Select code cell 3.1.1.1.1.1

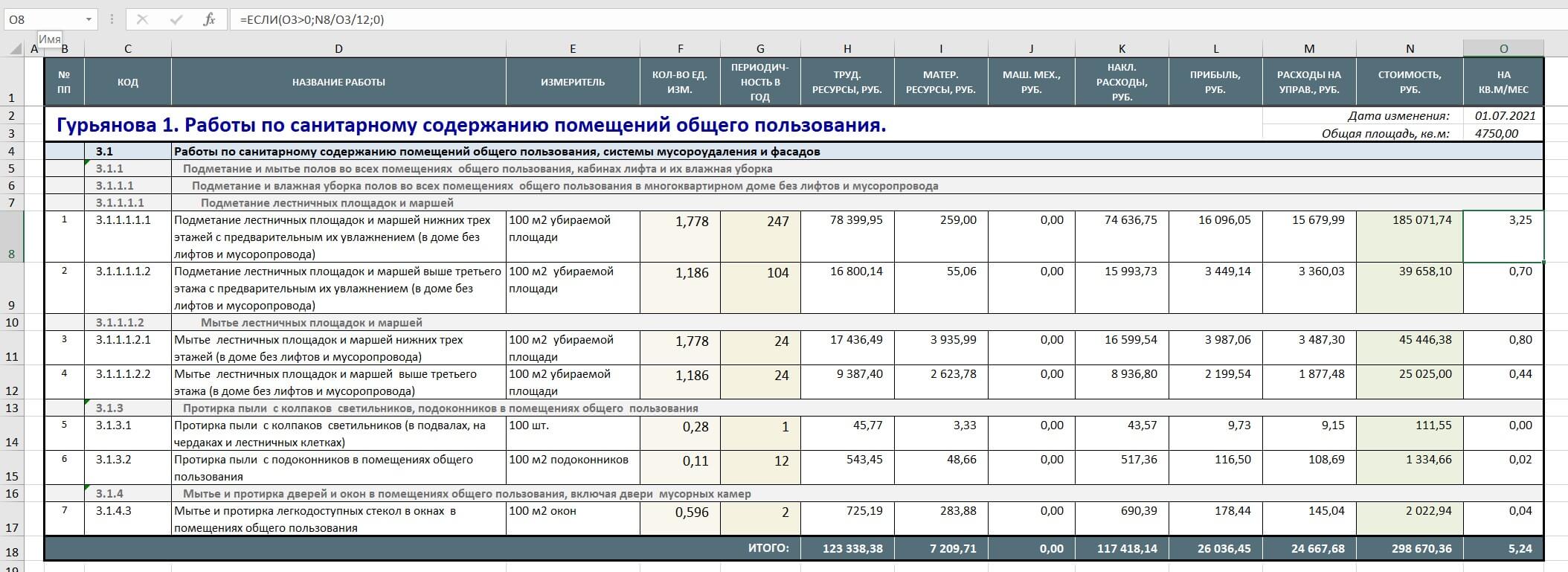click(128, 237)
